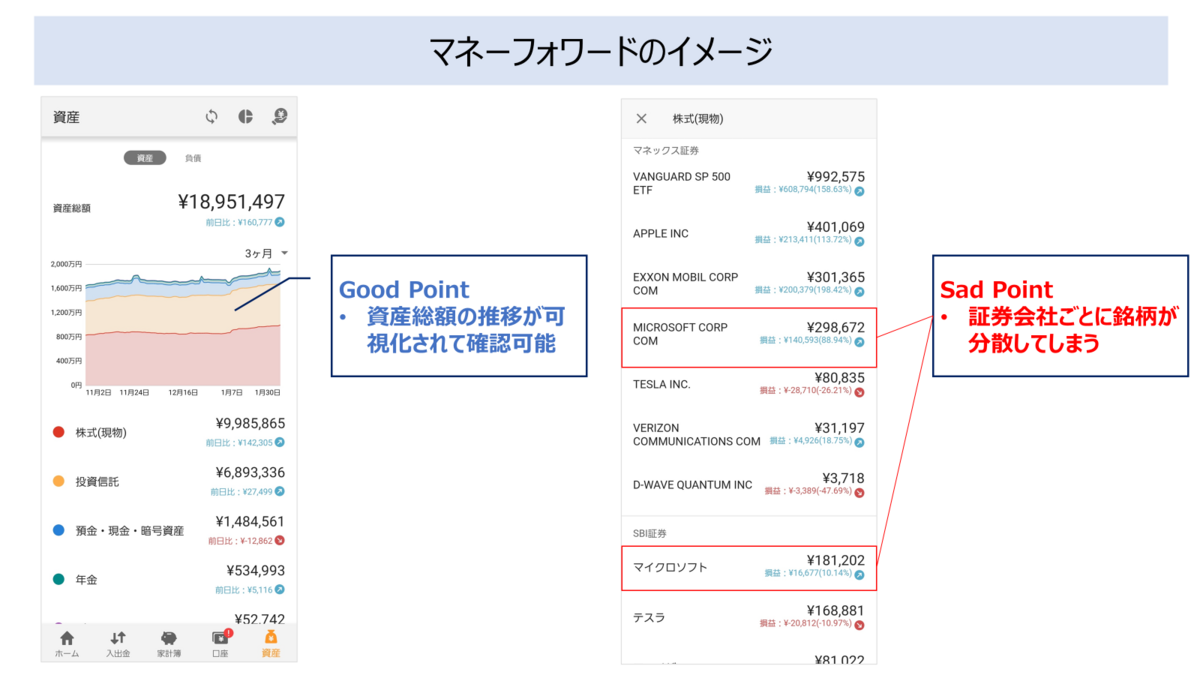The image size is (1200, 675).
Task: Click the ¥1,484,561 amount
Action: pos(250,522)
